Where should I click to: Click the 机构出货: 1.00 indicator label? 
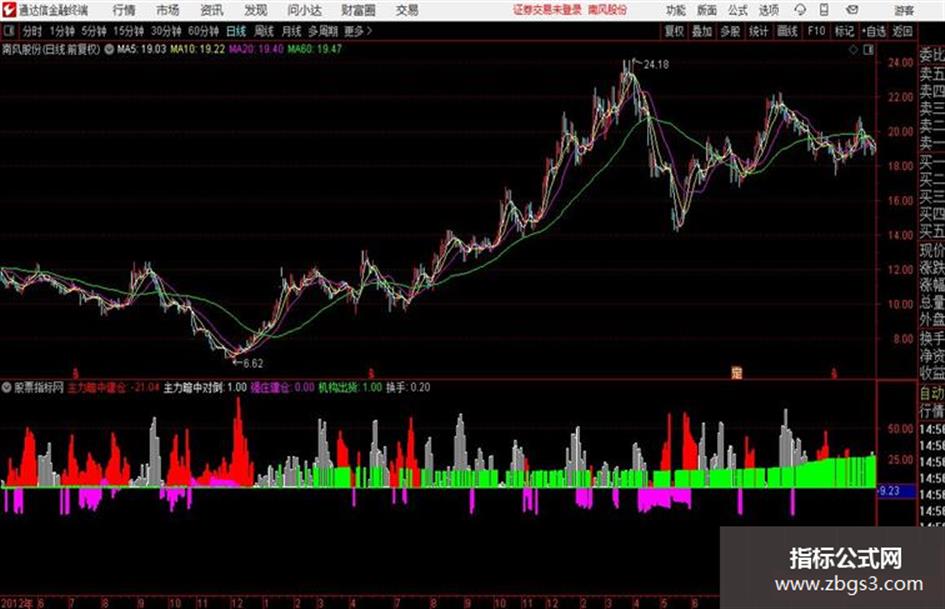point(350,388)
